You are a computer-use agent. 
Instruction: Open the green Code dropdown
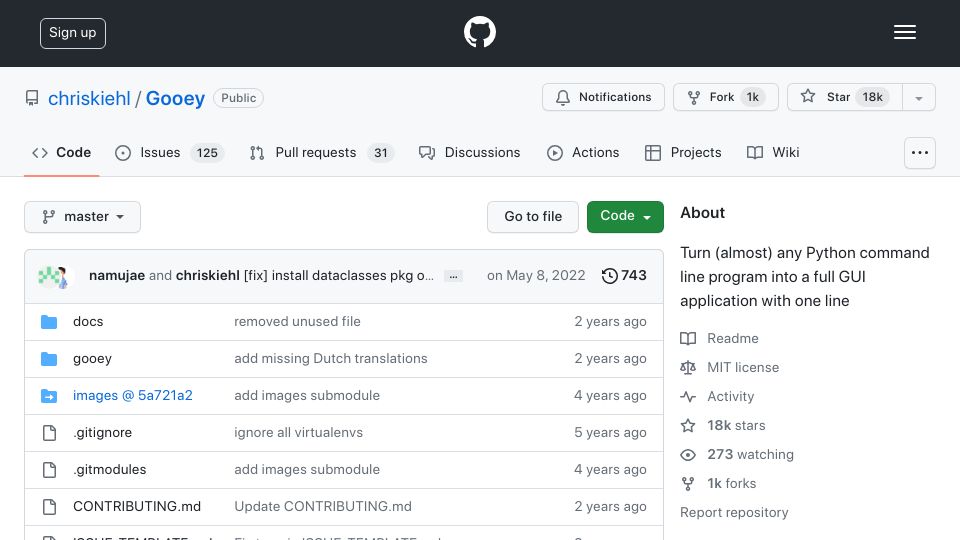pos(625,217)
